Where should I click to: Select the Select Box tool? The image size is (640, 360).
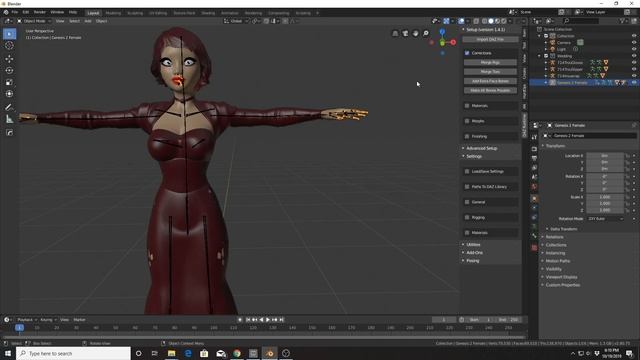9,34
